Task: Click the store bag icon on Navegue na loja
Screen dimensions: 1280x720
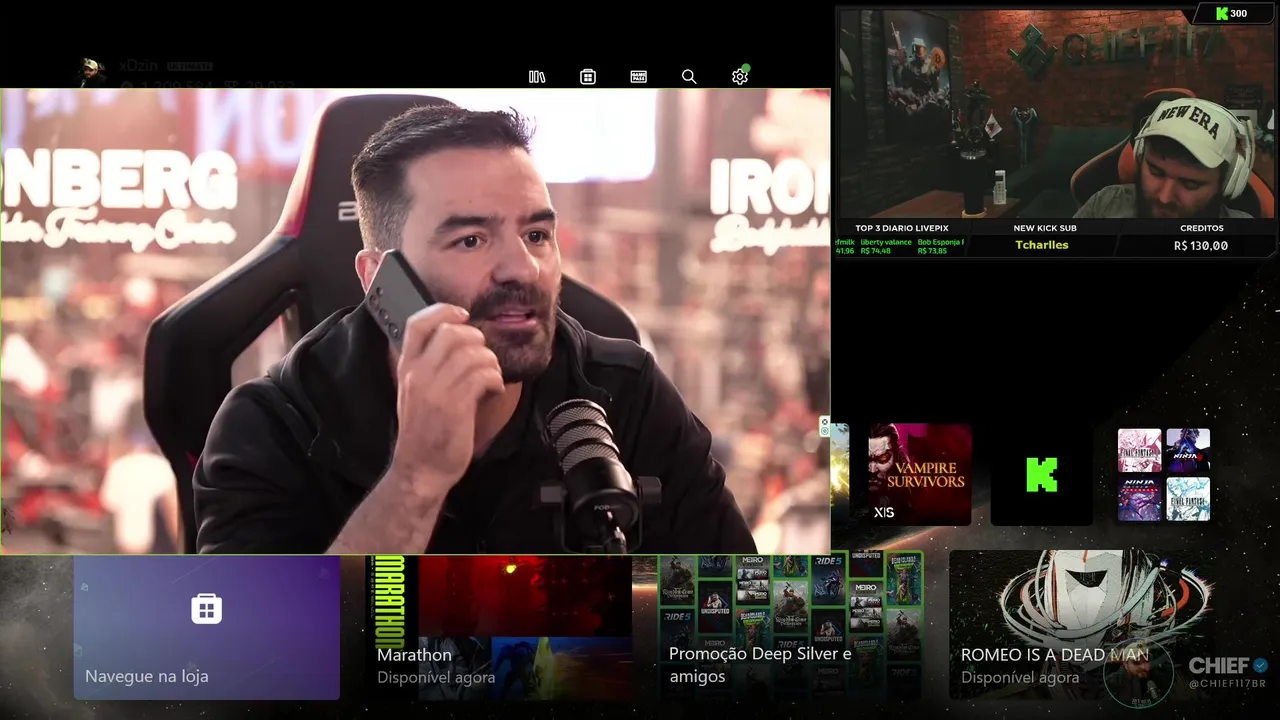Action: [206, 608]
